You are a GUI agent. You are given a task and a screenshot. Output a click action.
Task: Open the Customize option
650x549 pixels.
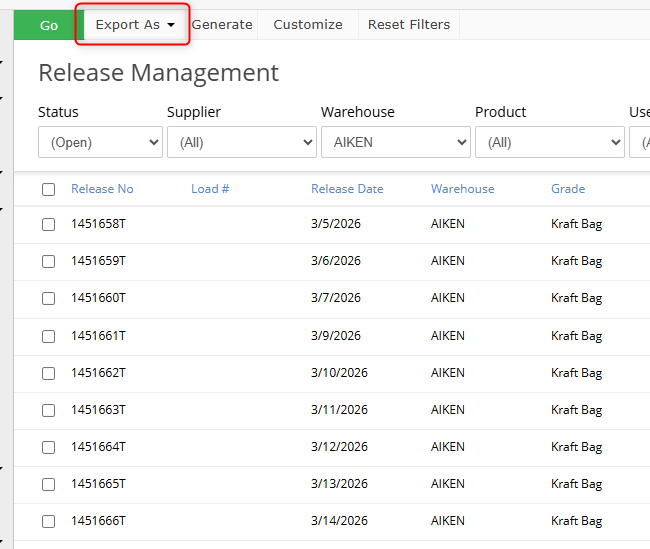(x=307, y=25)
